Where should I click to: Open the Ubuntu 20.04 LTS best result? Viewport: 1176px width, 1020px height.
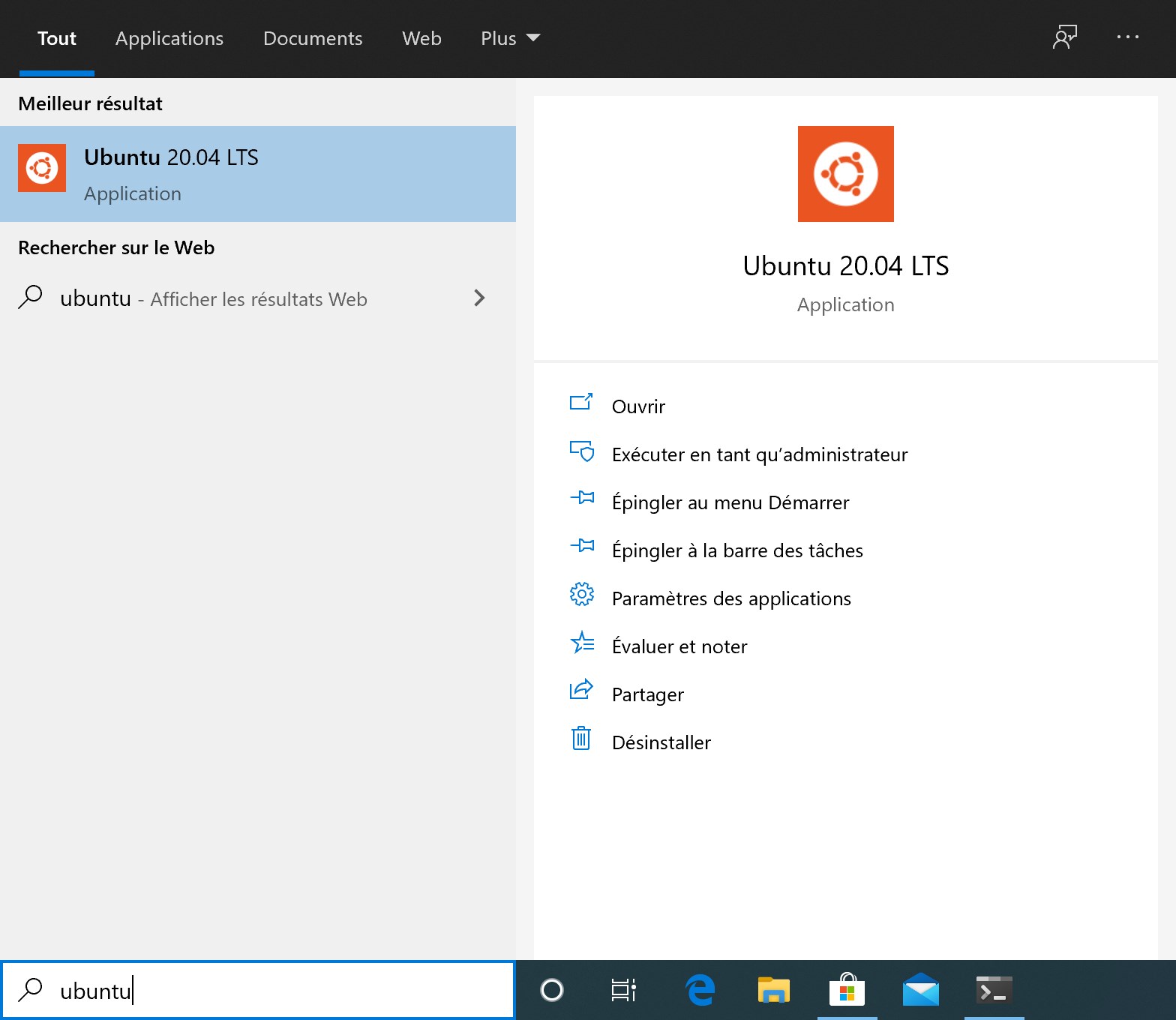258,174
